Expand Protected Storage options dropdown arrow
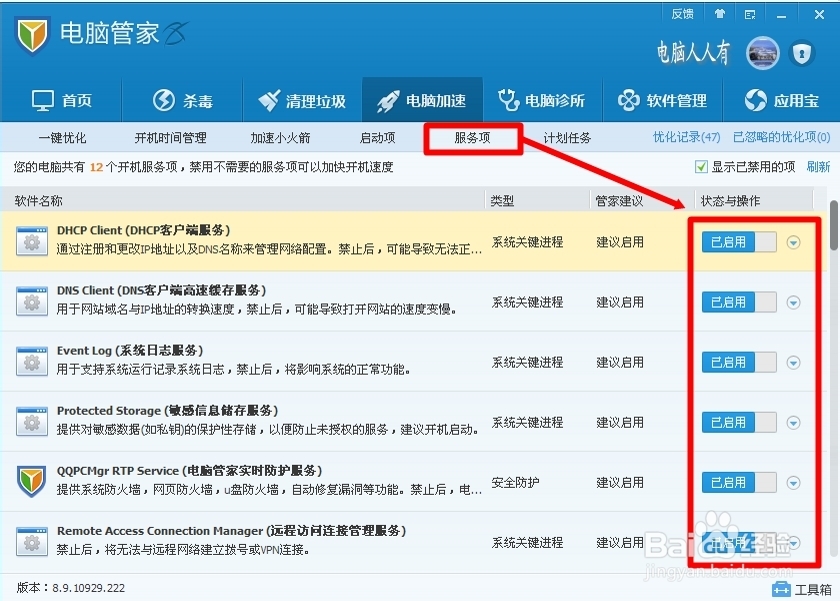 pyautogui.click(x=793, y=423)
